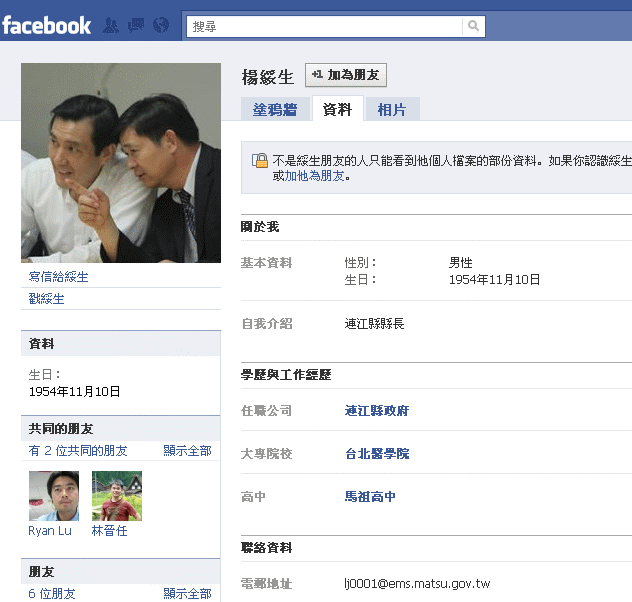Open the 連江縣政府 employer link

377,411
